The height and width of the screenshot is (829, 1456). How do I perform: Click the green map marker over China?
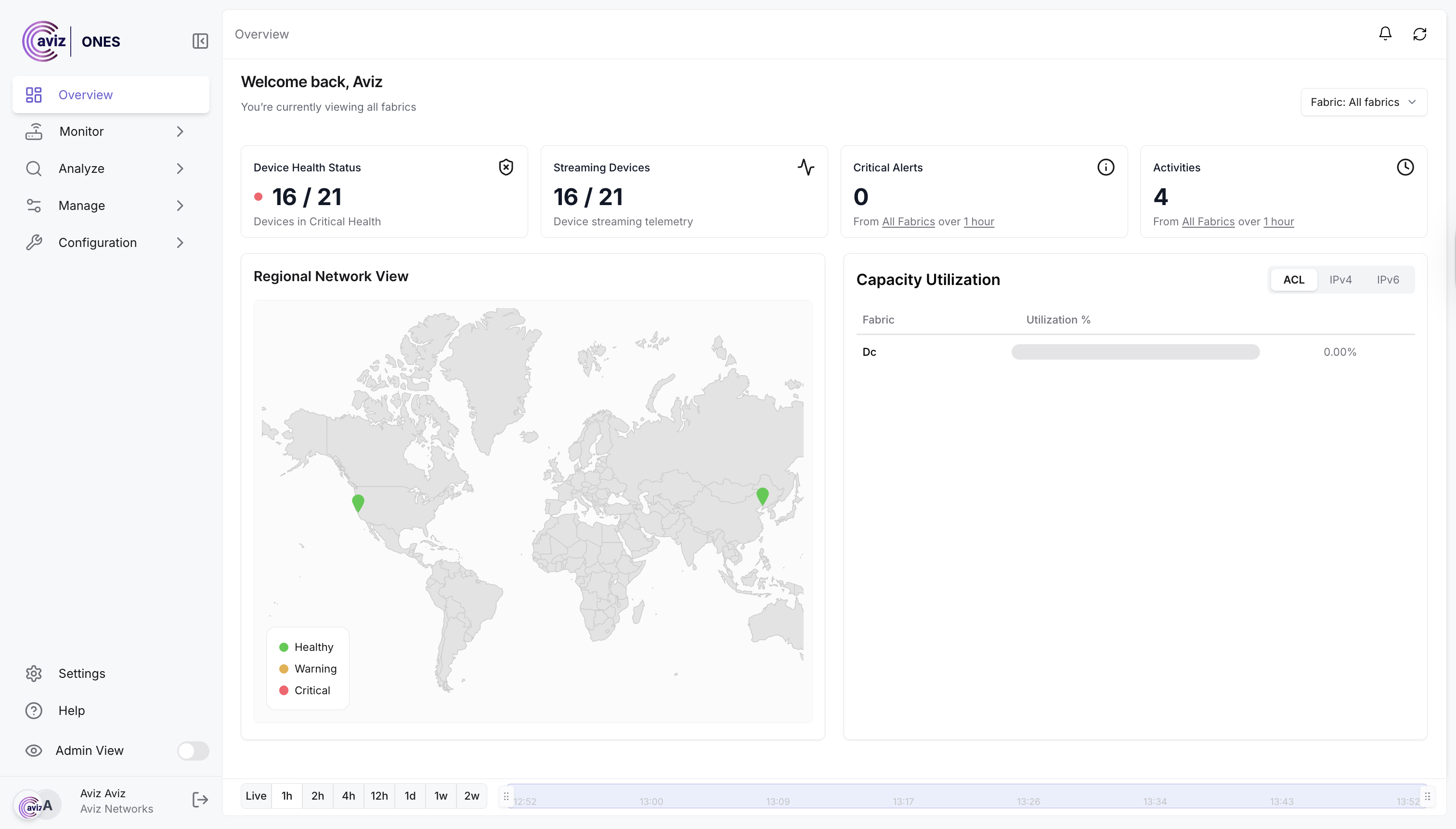pos(762,495)
